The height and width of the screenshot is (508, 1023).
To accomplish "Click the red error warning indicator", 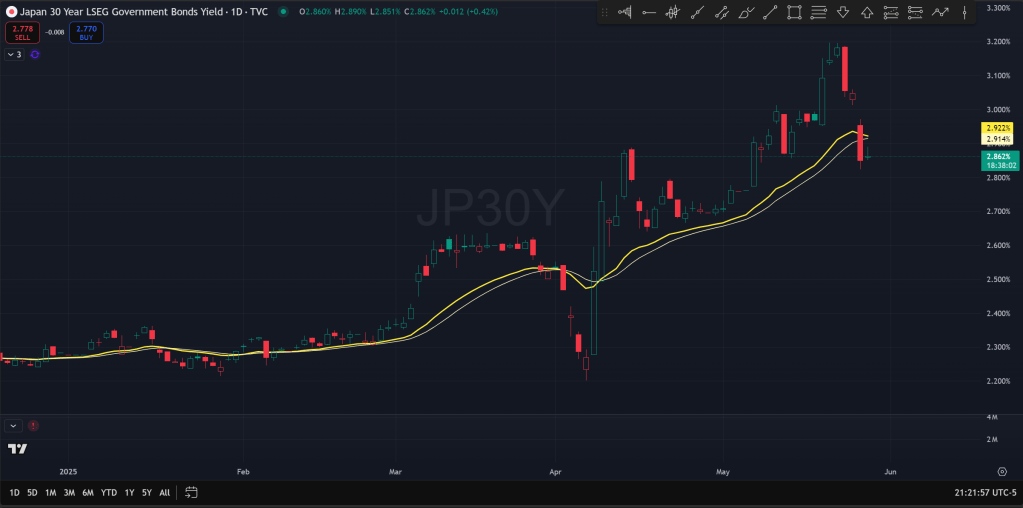I will (x=33, y=425).
